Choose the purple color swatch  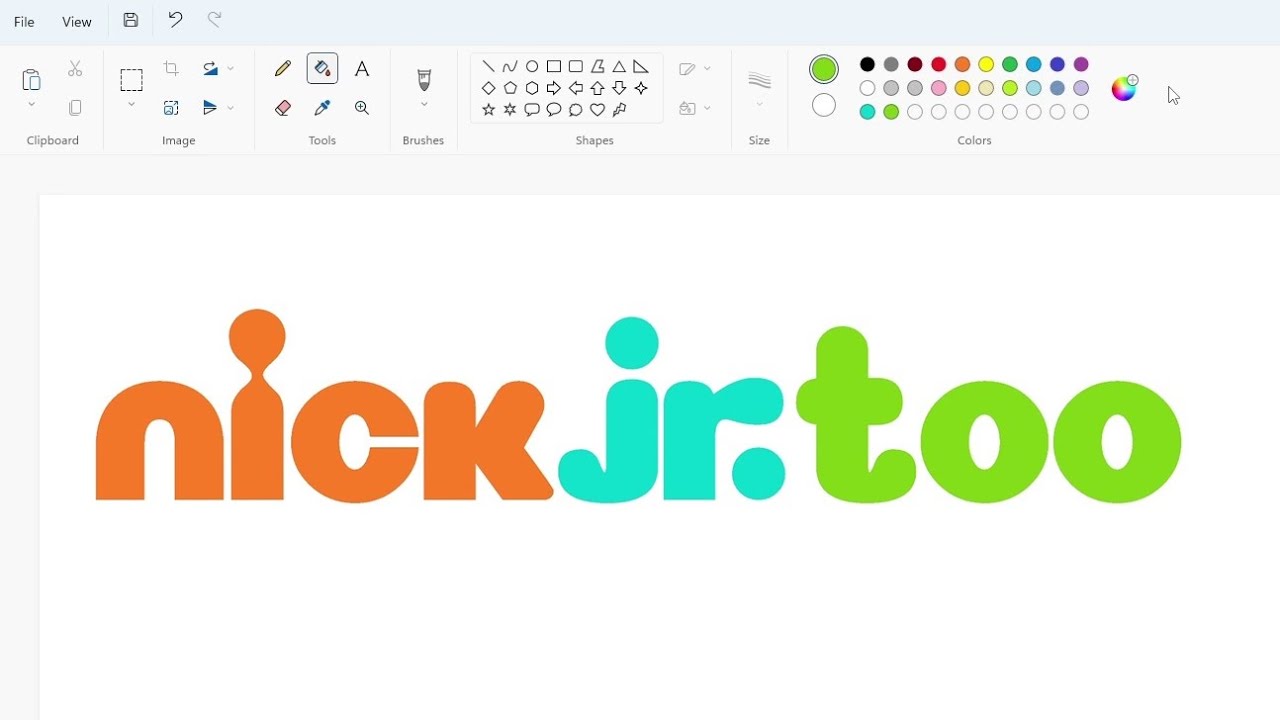click(1081, 65)
